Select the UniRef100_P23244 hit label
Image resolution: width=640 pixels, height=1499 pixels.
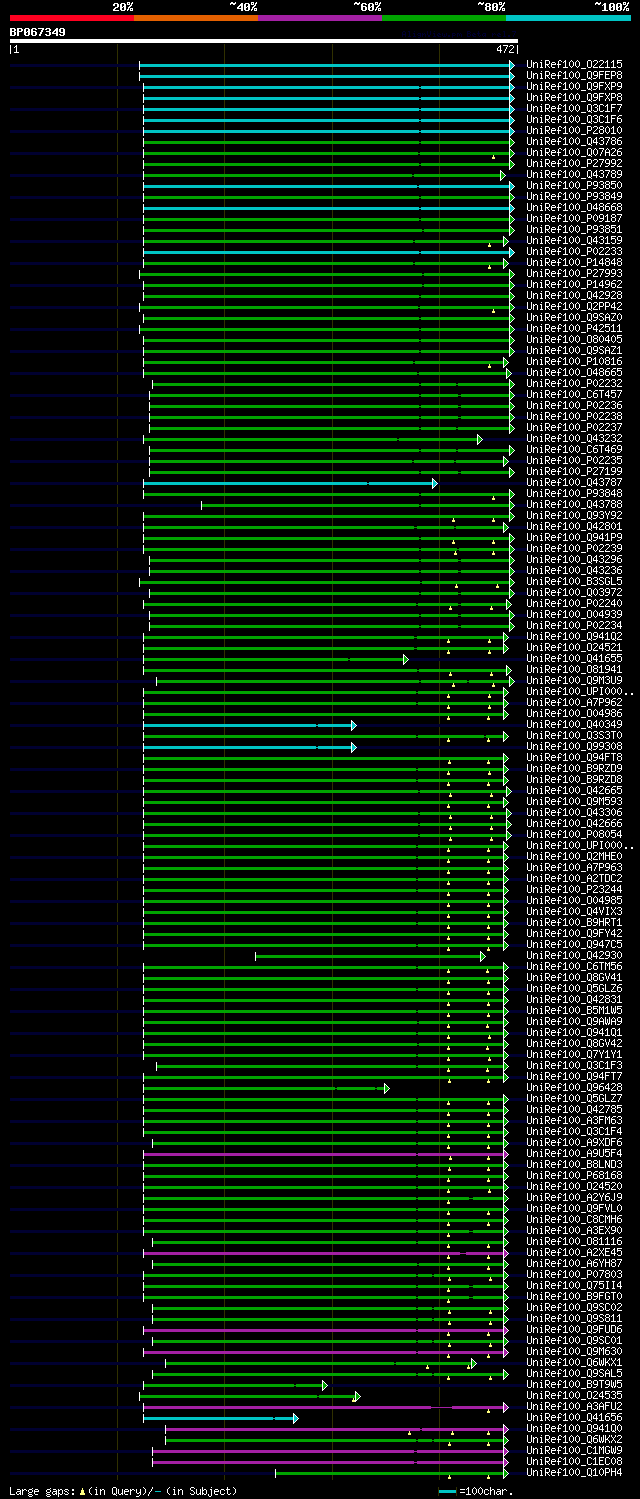pyautogui.click(x=574, y=889)
